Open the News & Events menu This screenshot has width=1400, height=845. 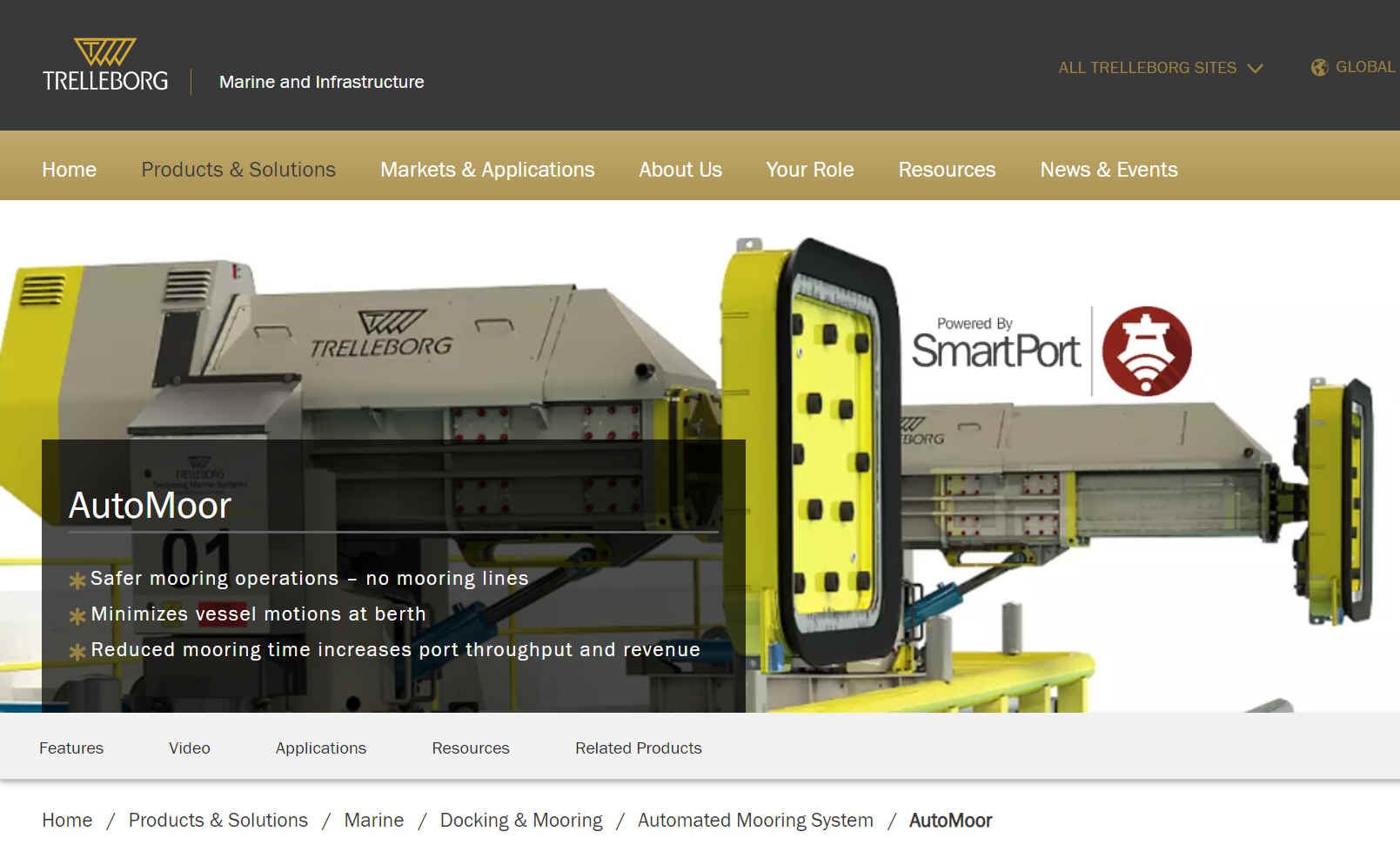(x=1109, y=170)
